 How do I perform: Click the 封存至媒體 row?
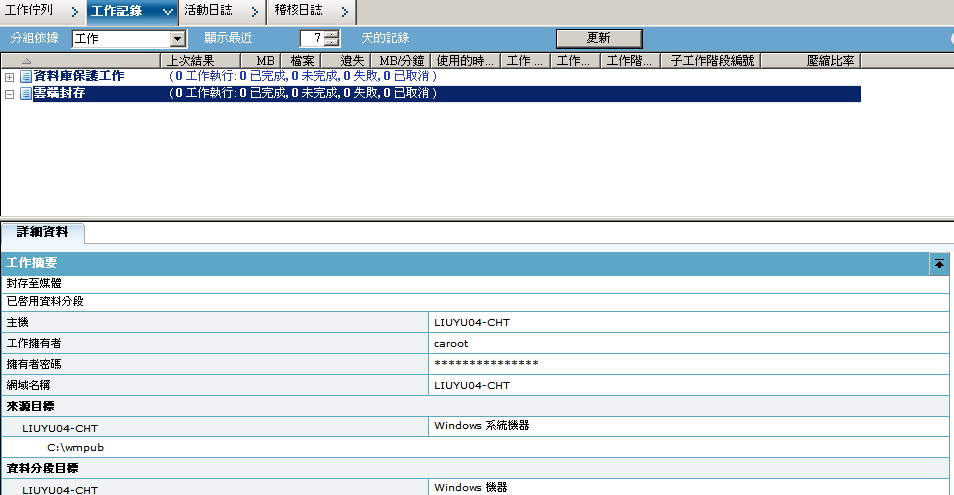point(475,284)
